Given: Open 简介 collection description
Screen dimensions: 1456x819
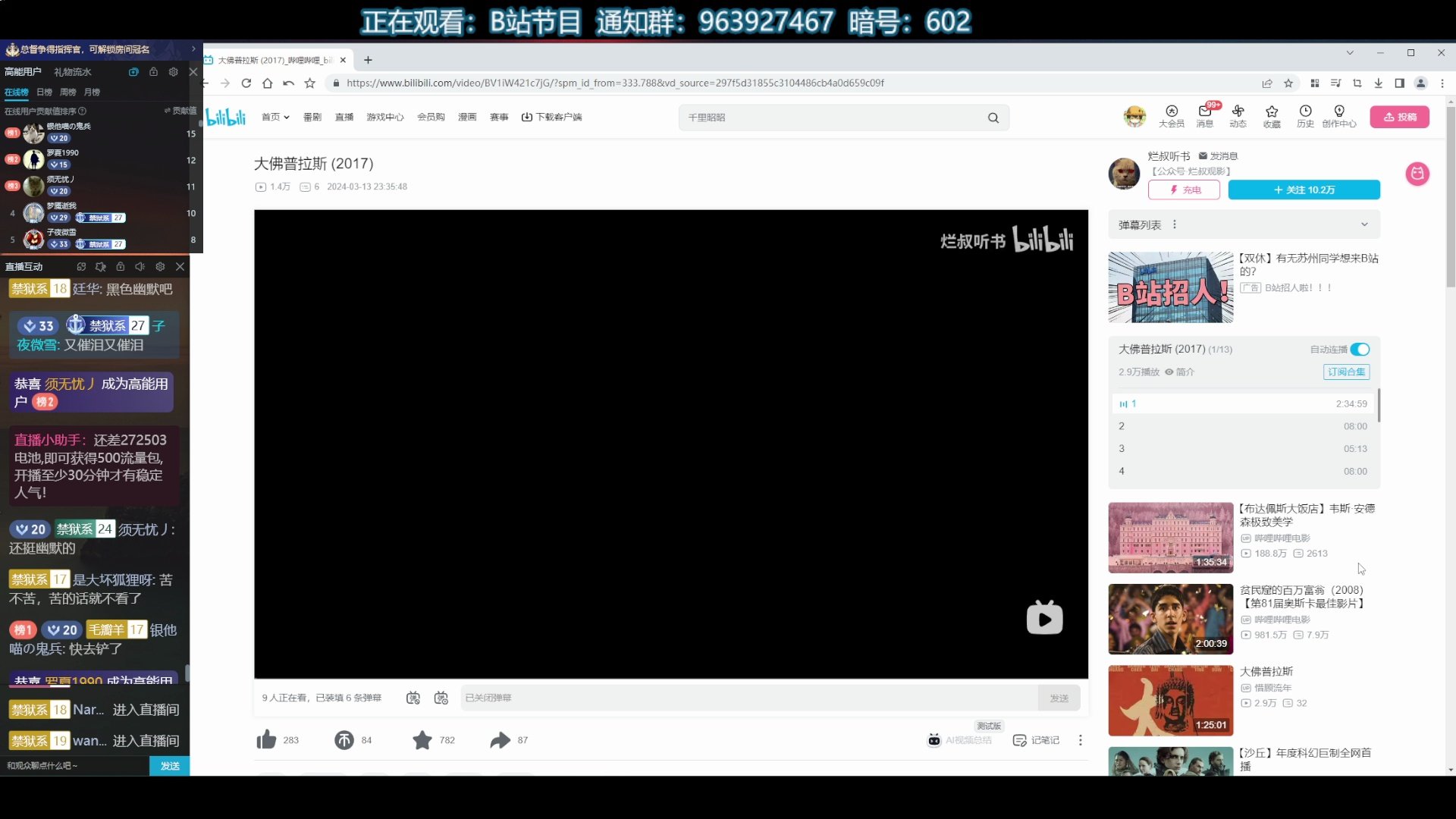Looking at the screenshot, I should 1180,372.
